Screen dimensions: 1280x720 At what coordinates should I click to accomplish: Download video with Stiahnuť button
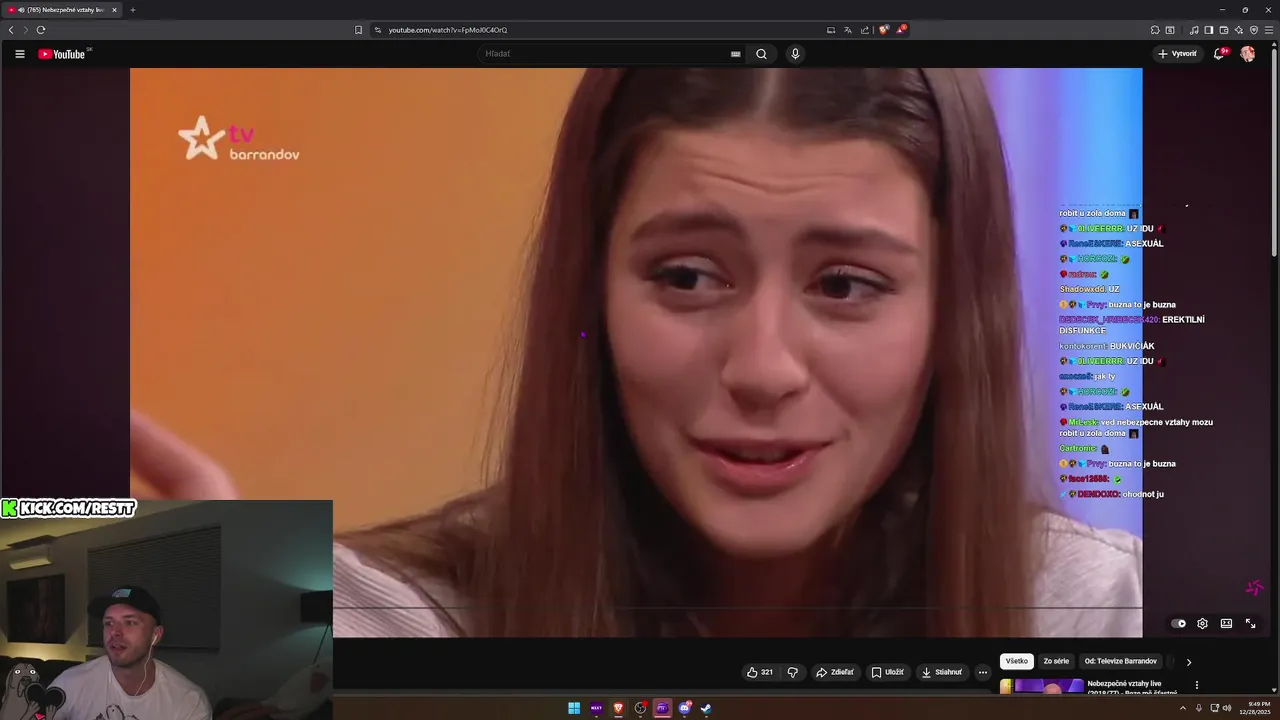pyautogui.click(x=941, y=672)
